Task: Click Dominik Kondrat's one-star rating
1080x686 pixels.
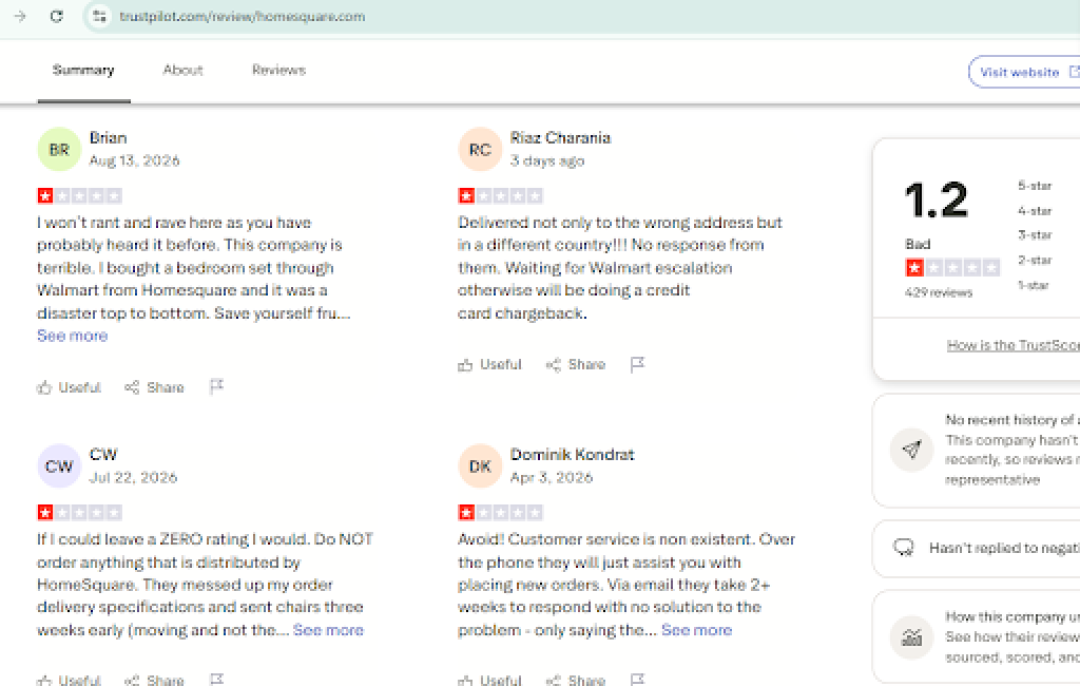Action: 501,512
